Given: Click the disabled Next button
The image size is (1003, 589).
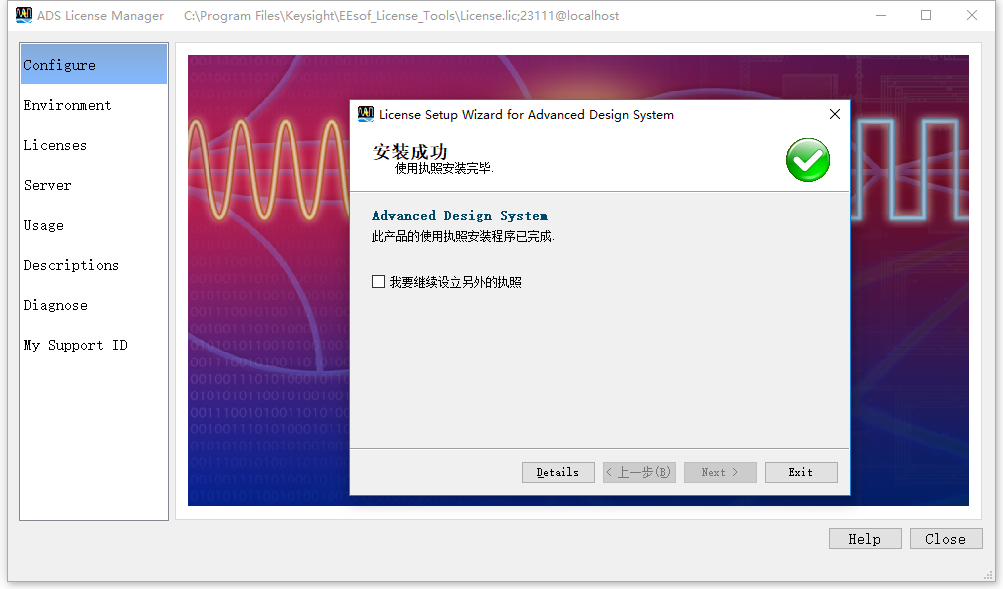Looking at the screenshot, I should [720, 473].
